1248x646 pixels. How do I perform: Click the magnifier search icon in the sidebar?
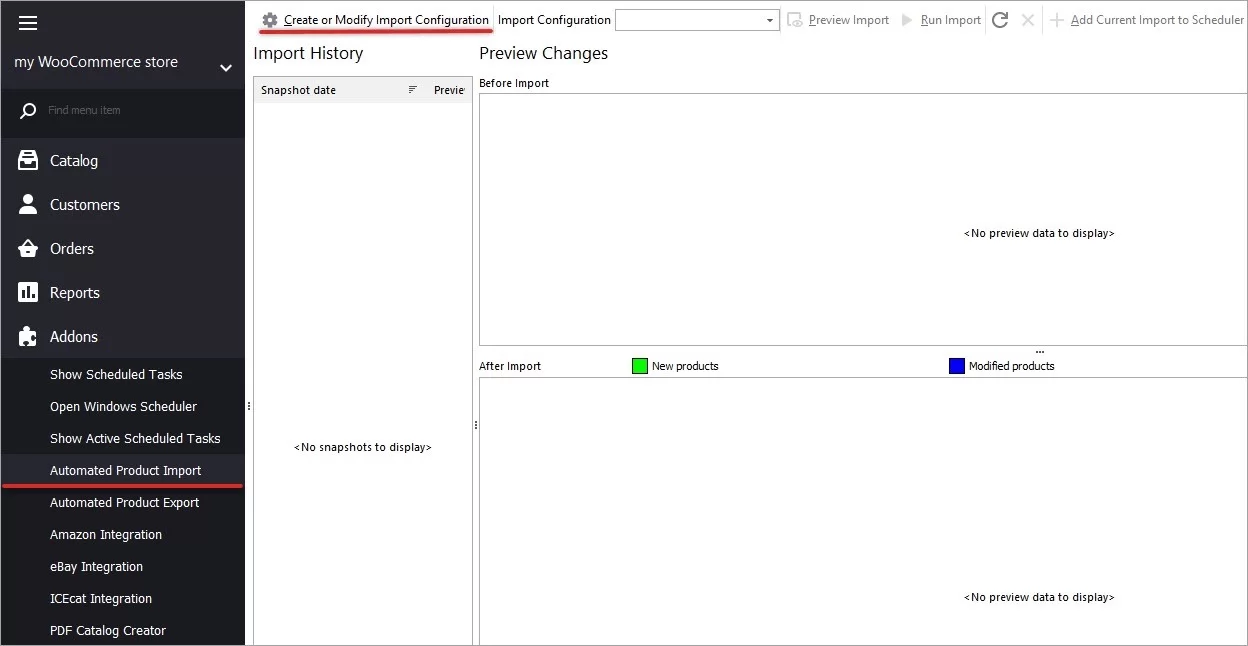27,110
